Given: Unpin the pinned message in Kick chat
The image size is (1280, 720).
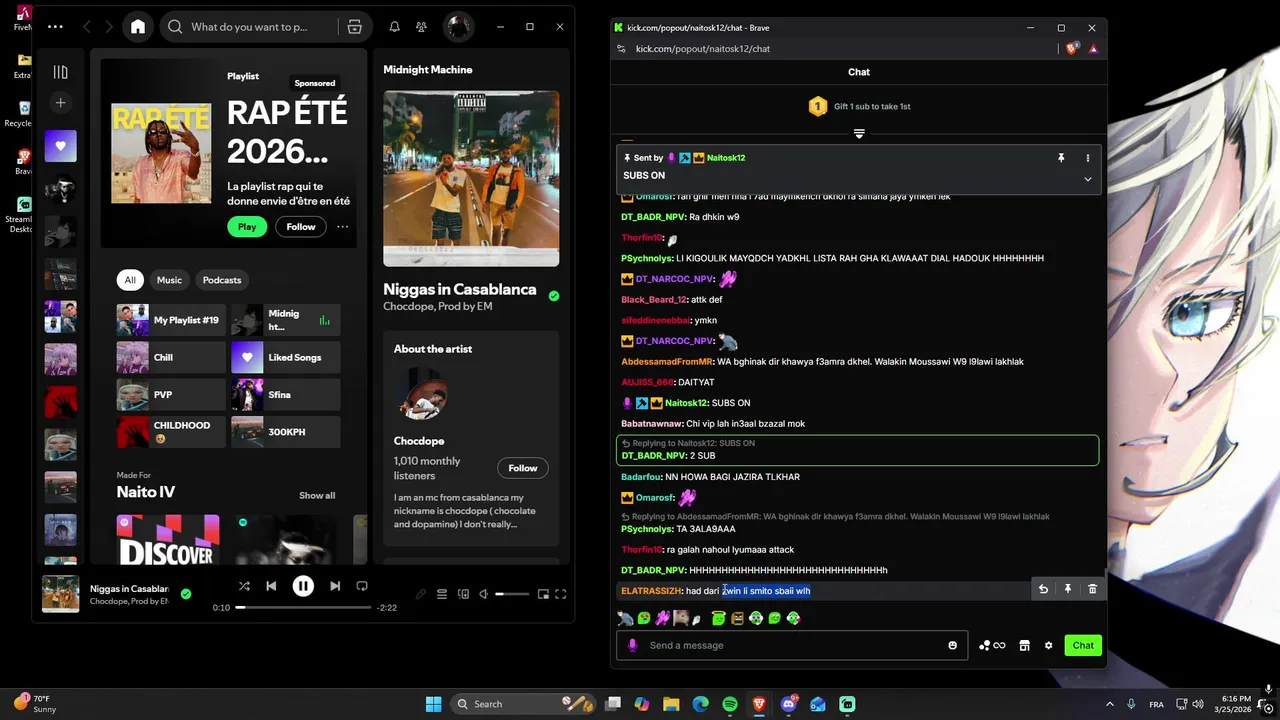Looking at the screenshot, I should click(1061, 158).
